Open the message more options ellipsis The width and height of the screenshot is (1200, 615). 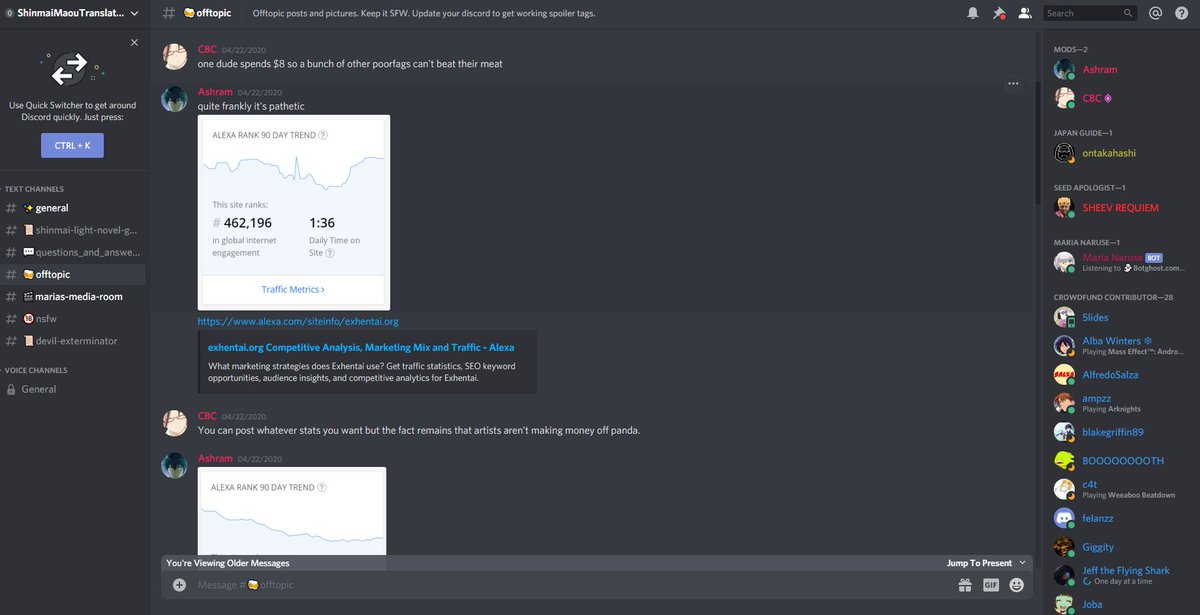[x=1013, y=84]
